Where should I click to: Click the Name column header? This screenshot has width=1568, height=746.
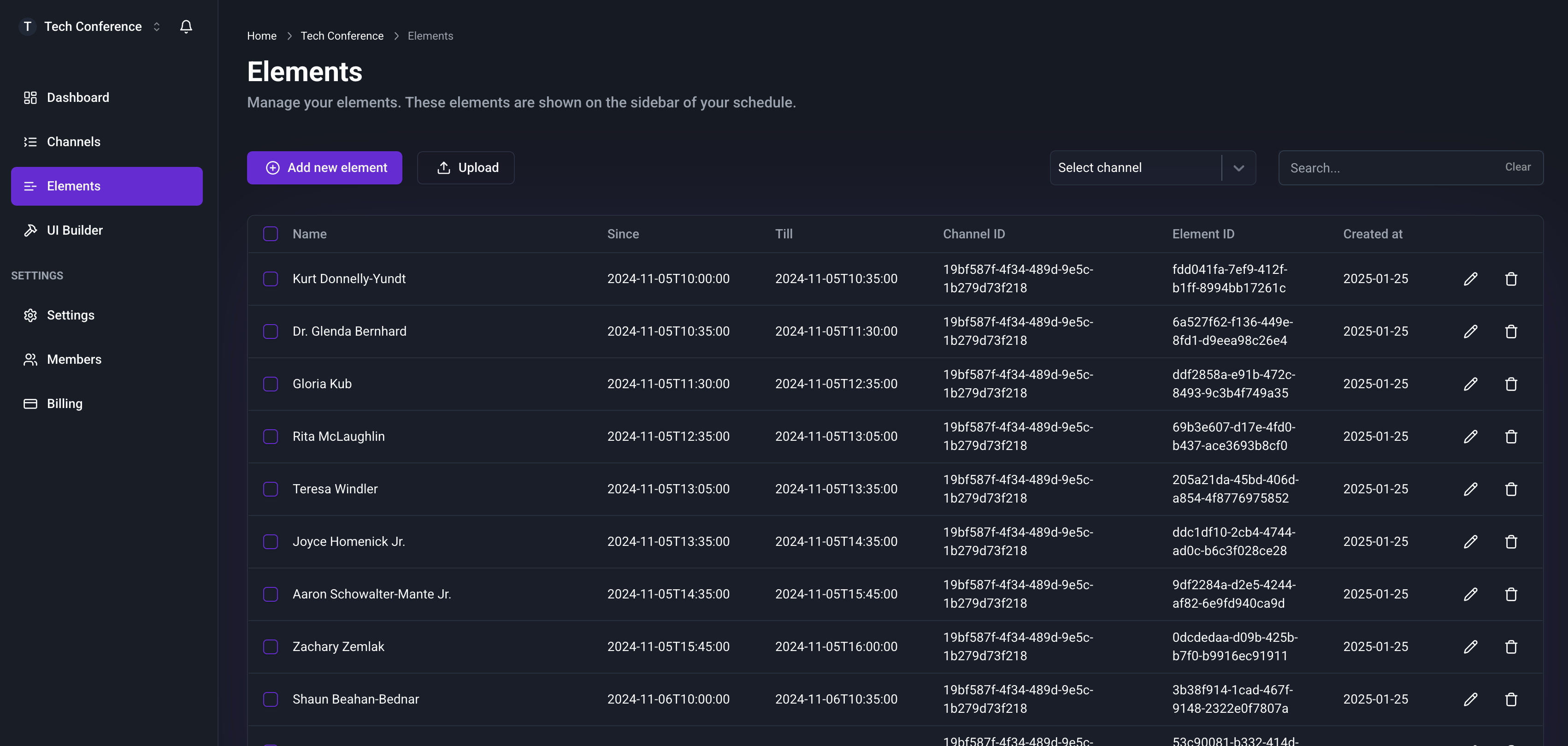point(309,234)
